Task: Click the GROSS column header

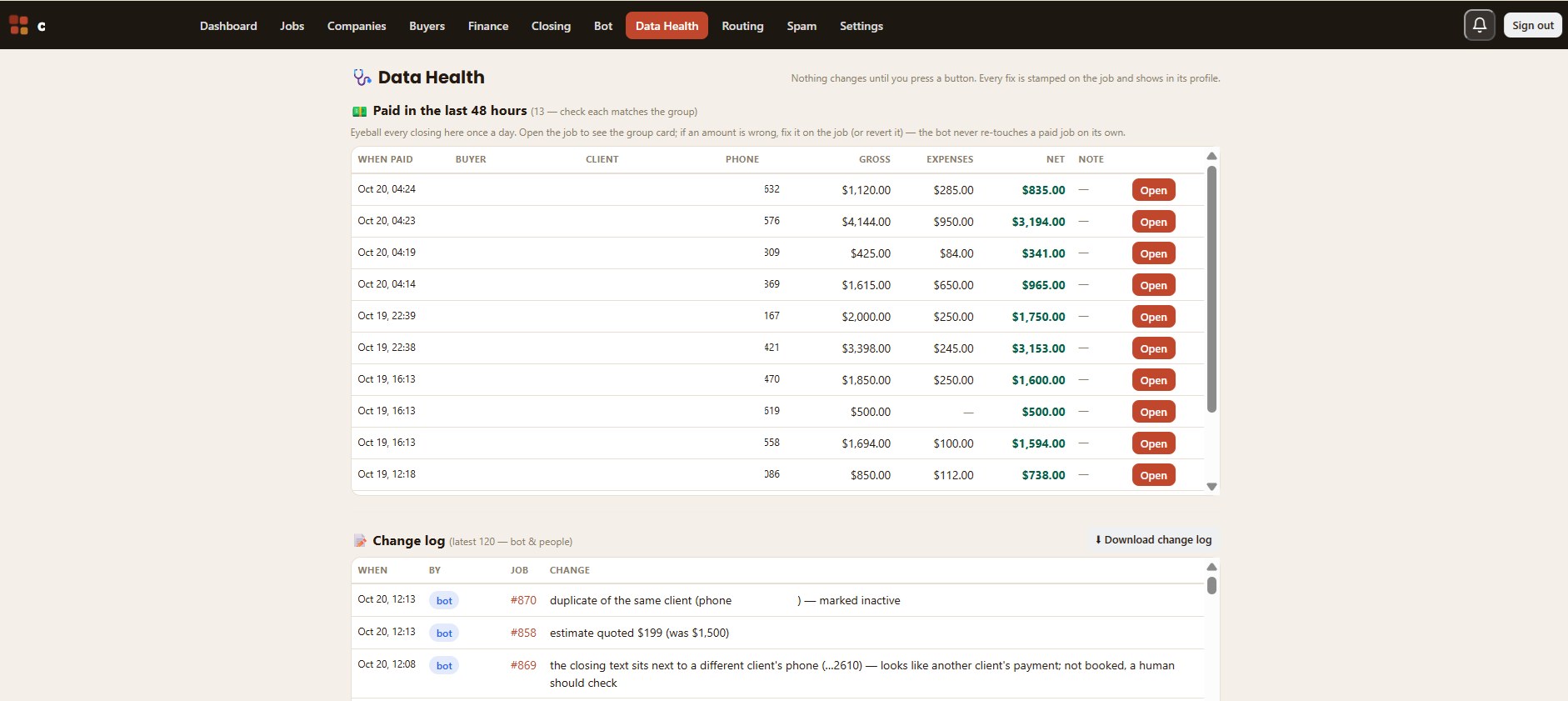Action: (x=875, y=159)
